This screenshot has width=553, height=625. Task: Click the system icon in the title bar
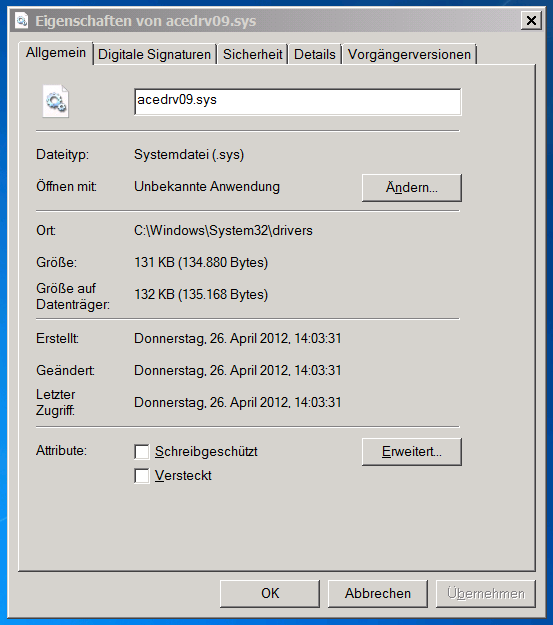[x=21, y=21]
